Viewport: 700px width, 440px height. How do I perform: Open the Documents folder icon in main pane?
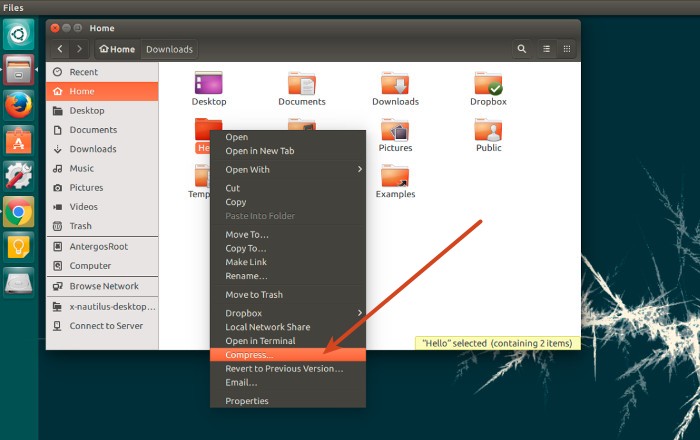tap(302, 83)
